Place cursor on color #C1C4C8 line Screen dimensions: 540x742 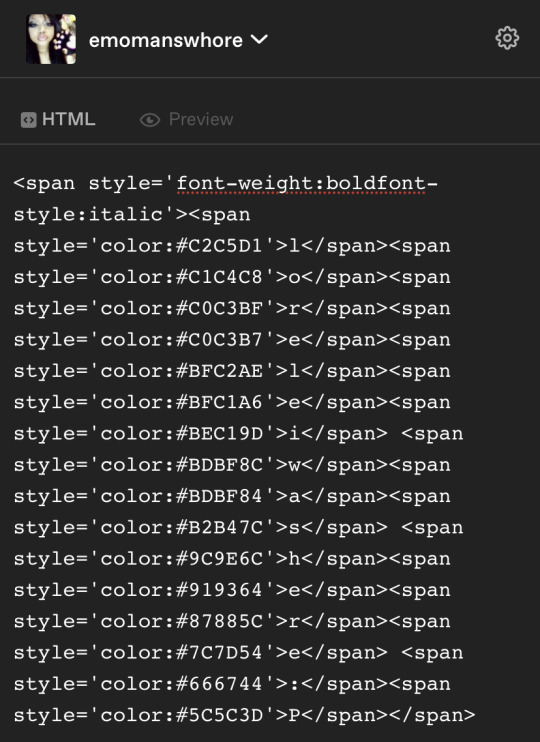tap(232, 277)
